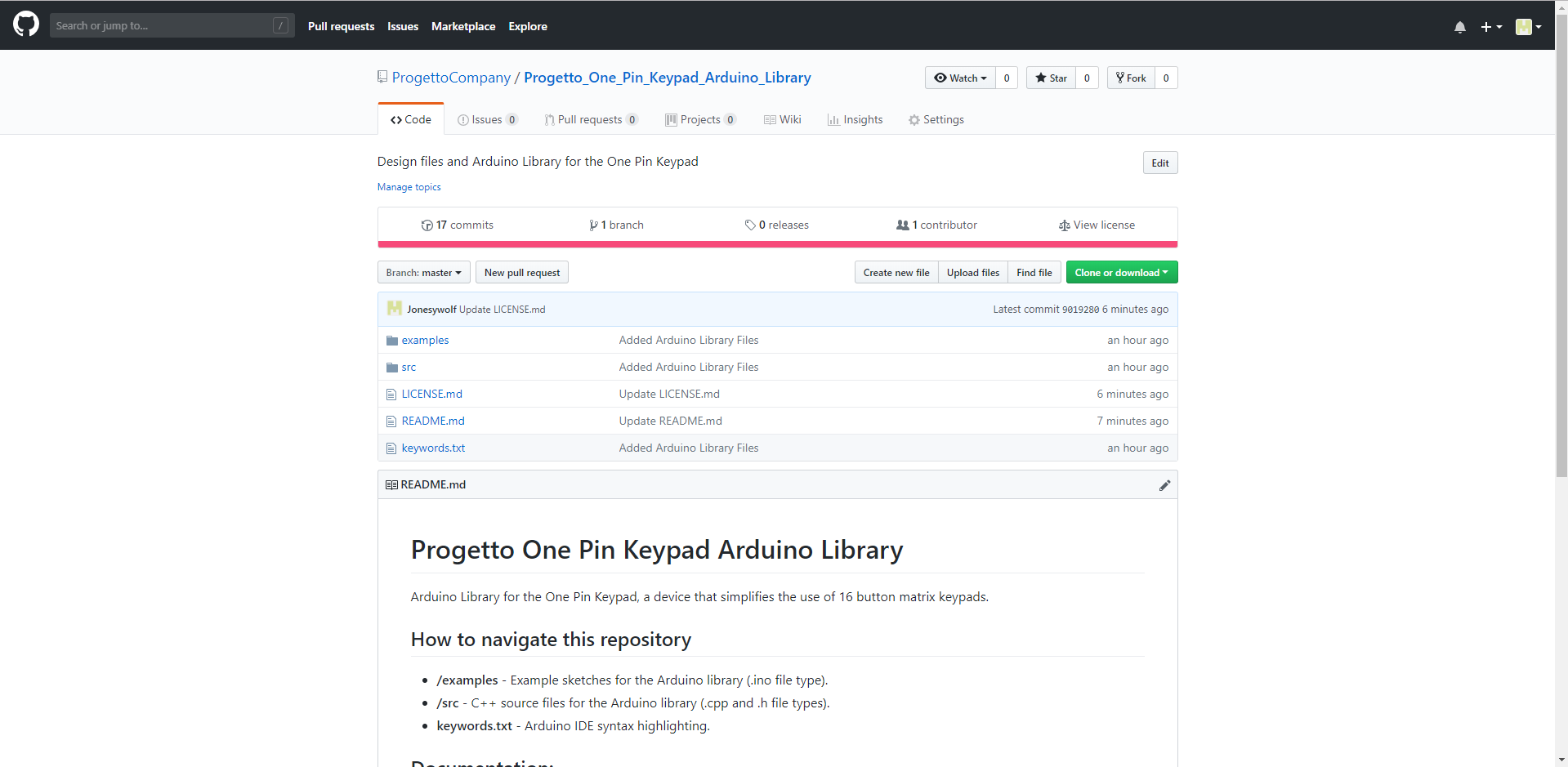
Task: View the fork count
Action: coord(1166,78)
